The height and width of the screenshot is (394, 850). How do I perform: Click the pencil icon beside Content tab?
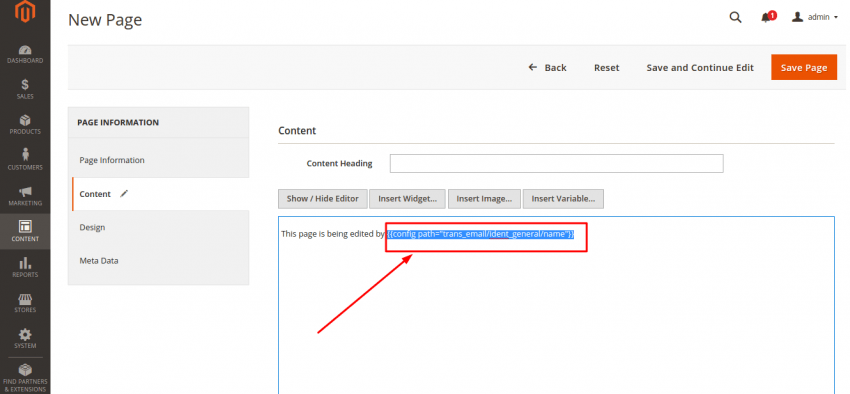point(124,193)
